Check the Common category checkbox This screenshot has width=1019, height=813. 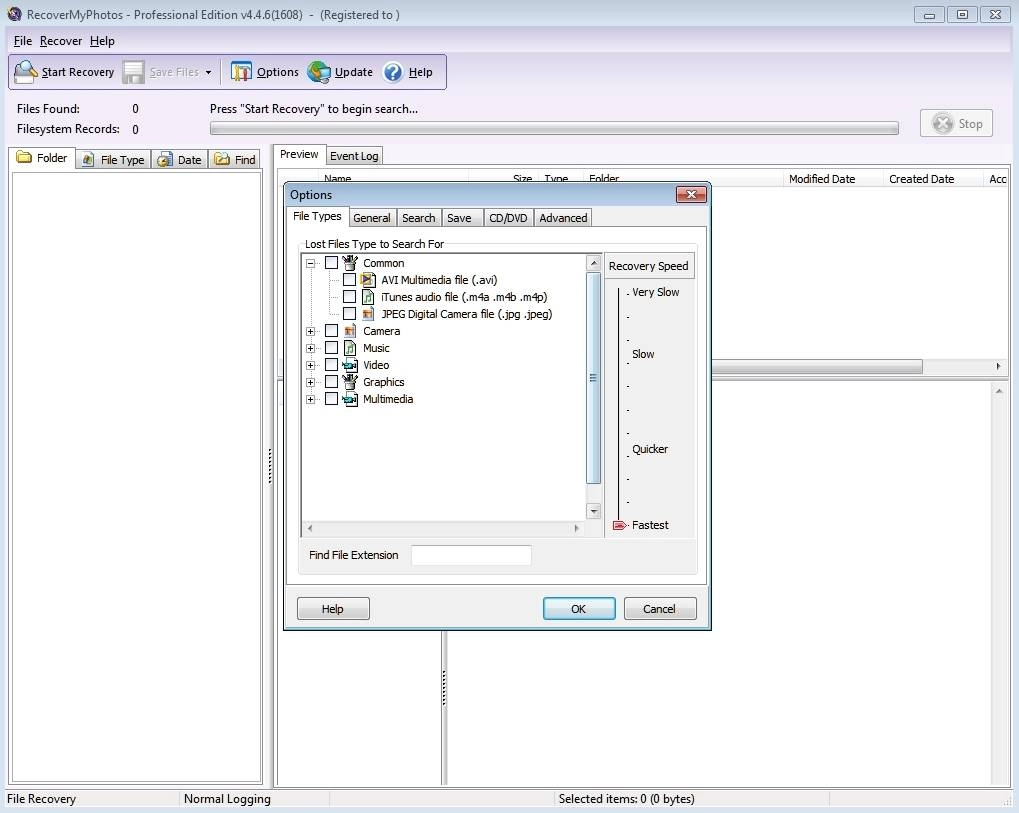pyautogui.click(x=331, y=263)
